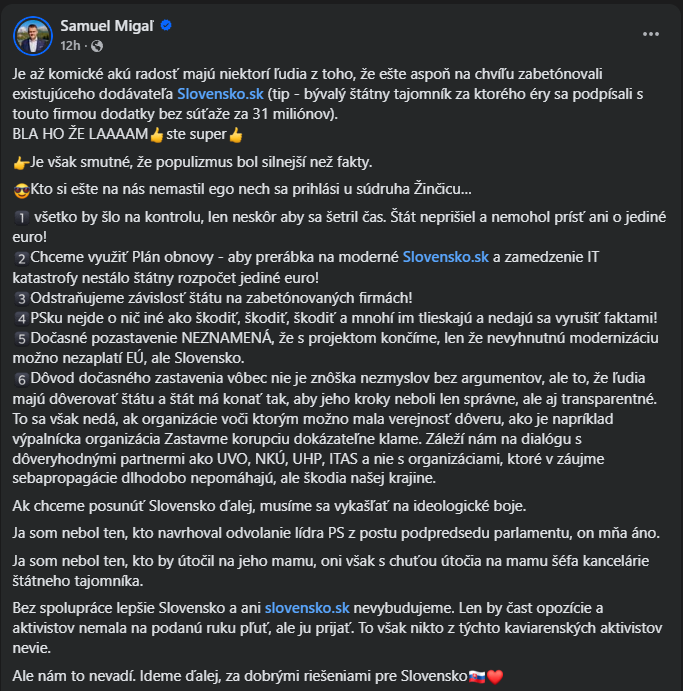Screen dimensions: 683x691
Task: Open the 12h post timestamp
Action: coord(69,45)
